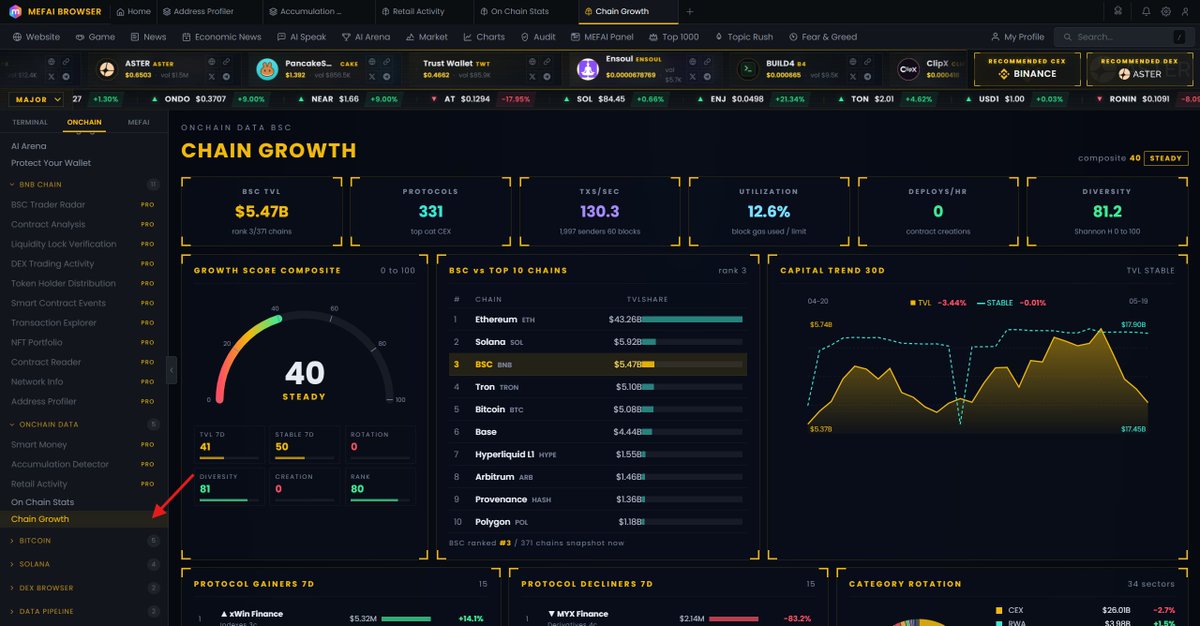Viewport: 1200px width, 626px height.
Task: Select the Hyperliquid L1 chain row
Action: coord(598,454)
